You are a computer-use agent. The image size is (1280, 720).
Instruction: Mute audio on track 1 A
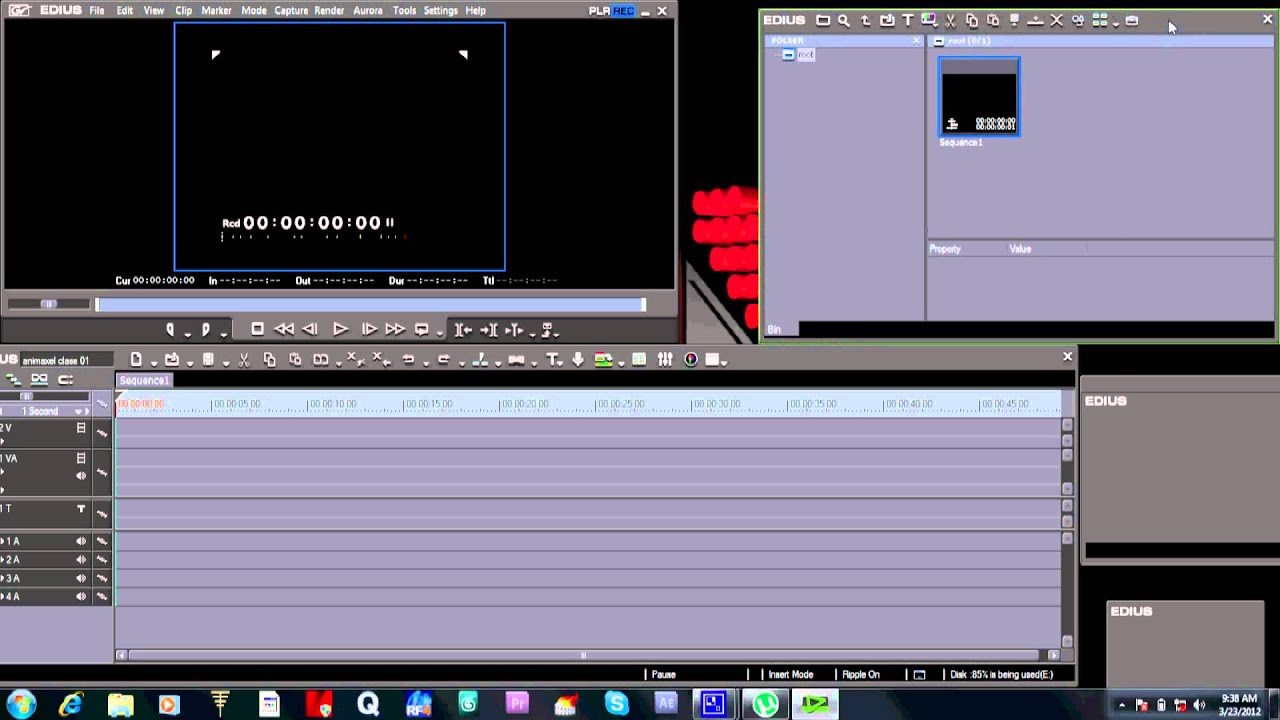point(81,542)
